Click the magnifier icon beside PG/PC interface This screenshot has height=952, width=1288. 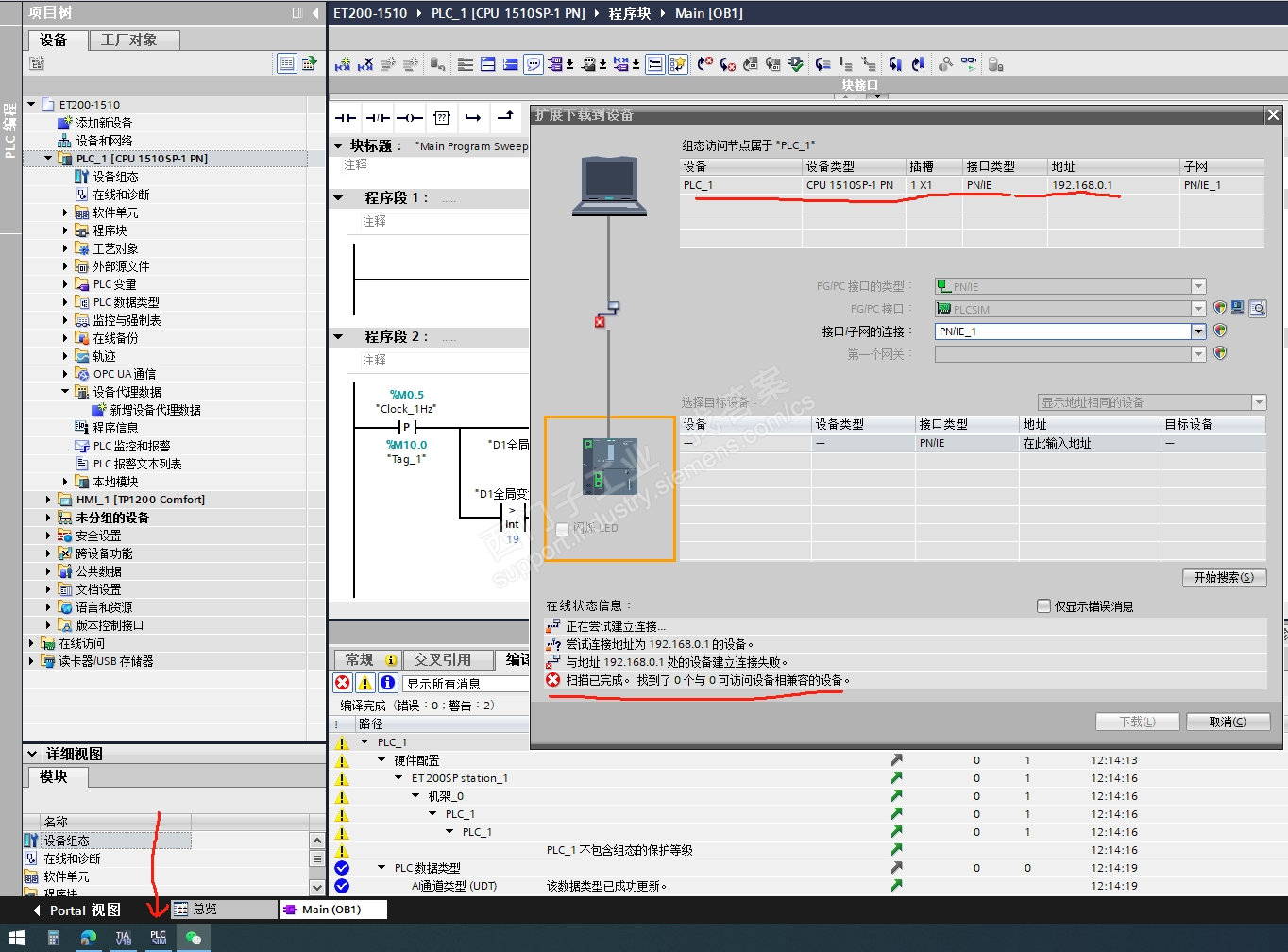point(1257,309)
